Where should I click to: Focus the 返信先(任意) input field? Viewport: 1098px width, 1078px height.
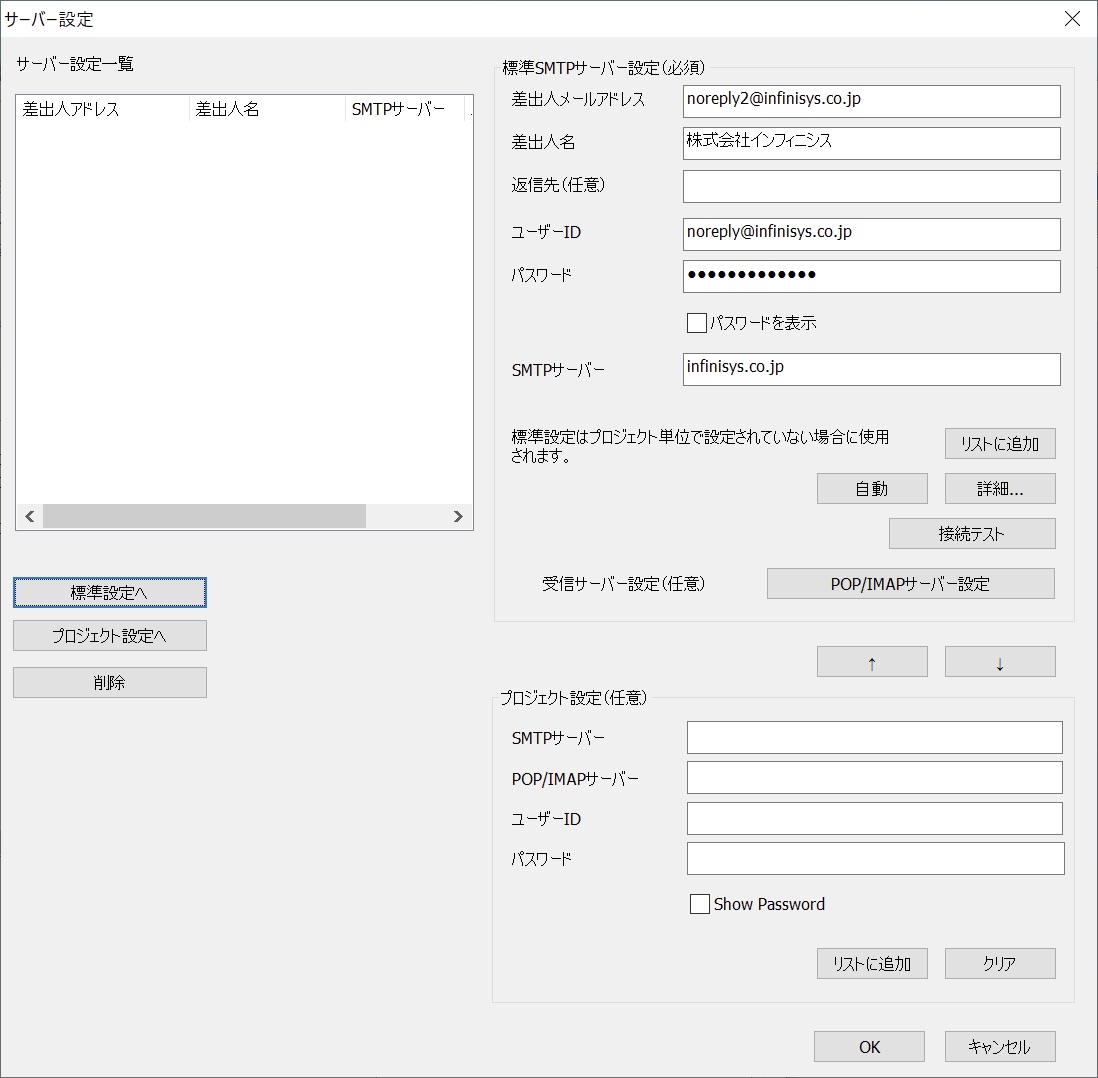871,187
